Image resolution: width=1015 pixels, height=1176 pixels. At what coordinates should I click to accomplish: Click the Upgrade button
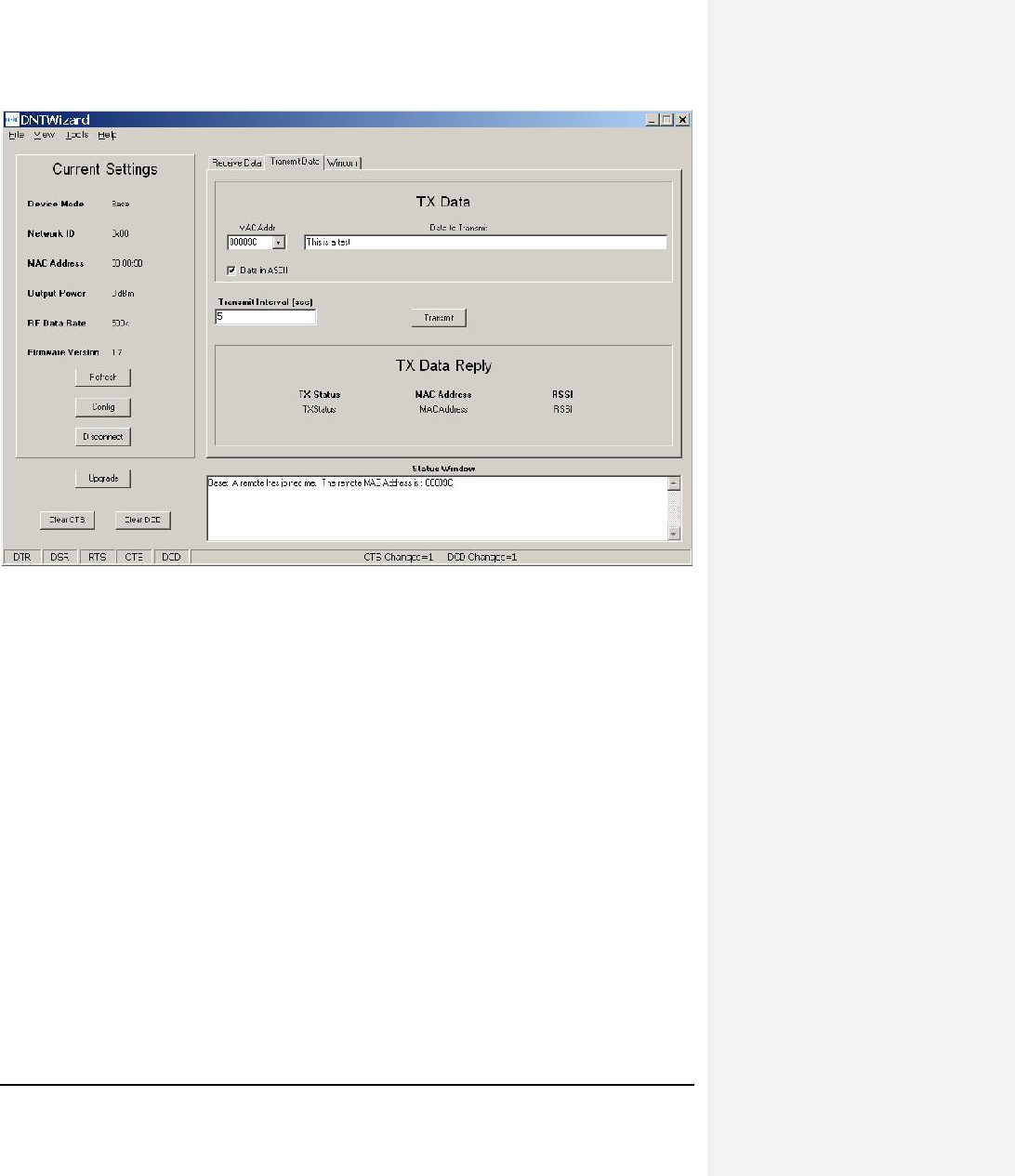point(103,479)
